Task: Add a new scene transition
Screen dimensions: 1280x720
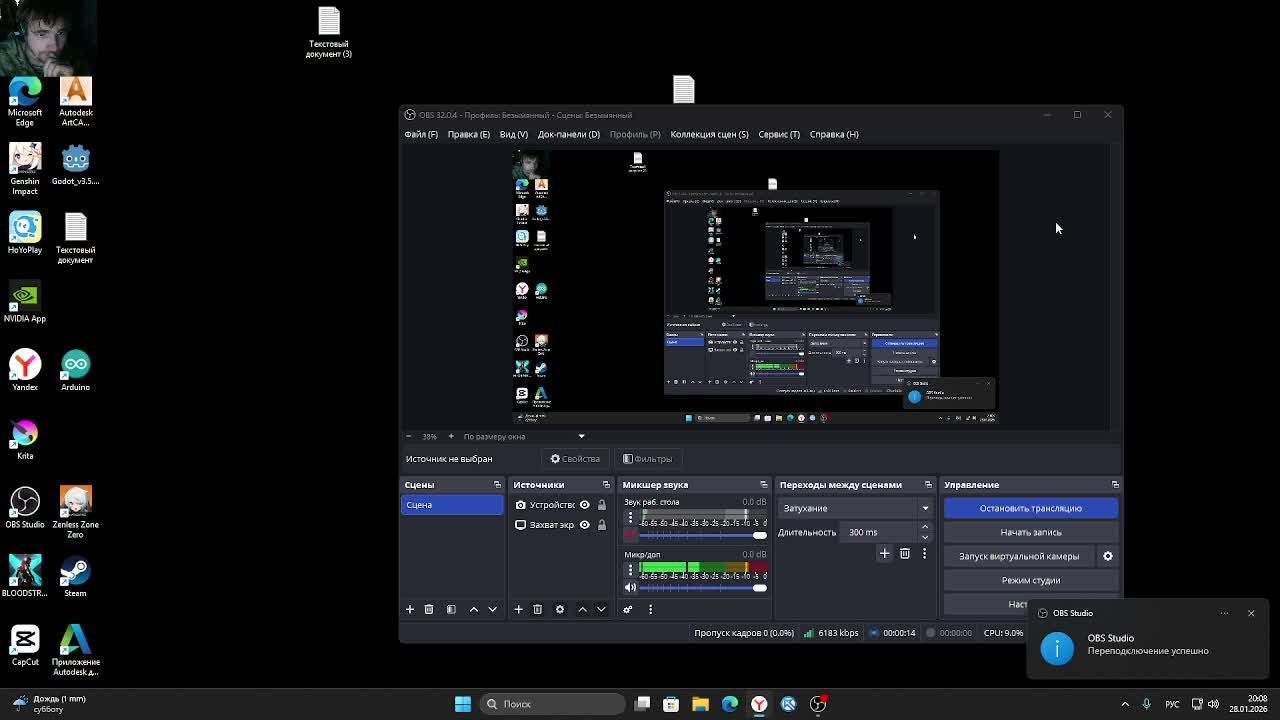Action: (884, 553)
